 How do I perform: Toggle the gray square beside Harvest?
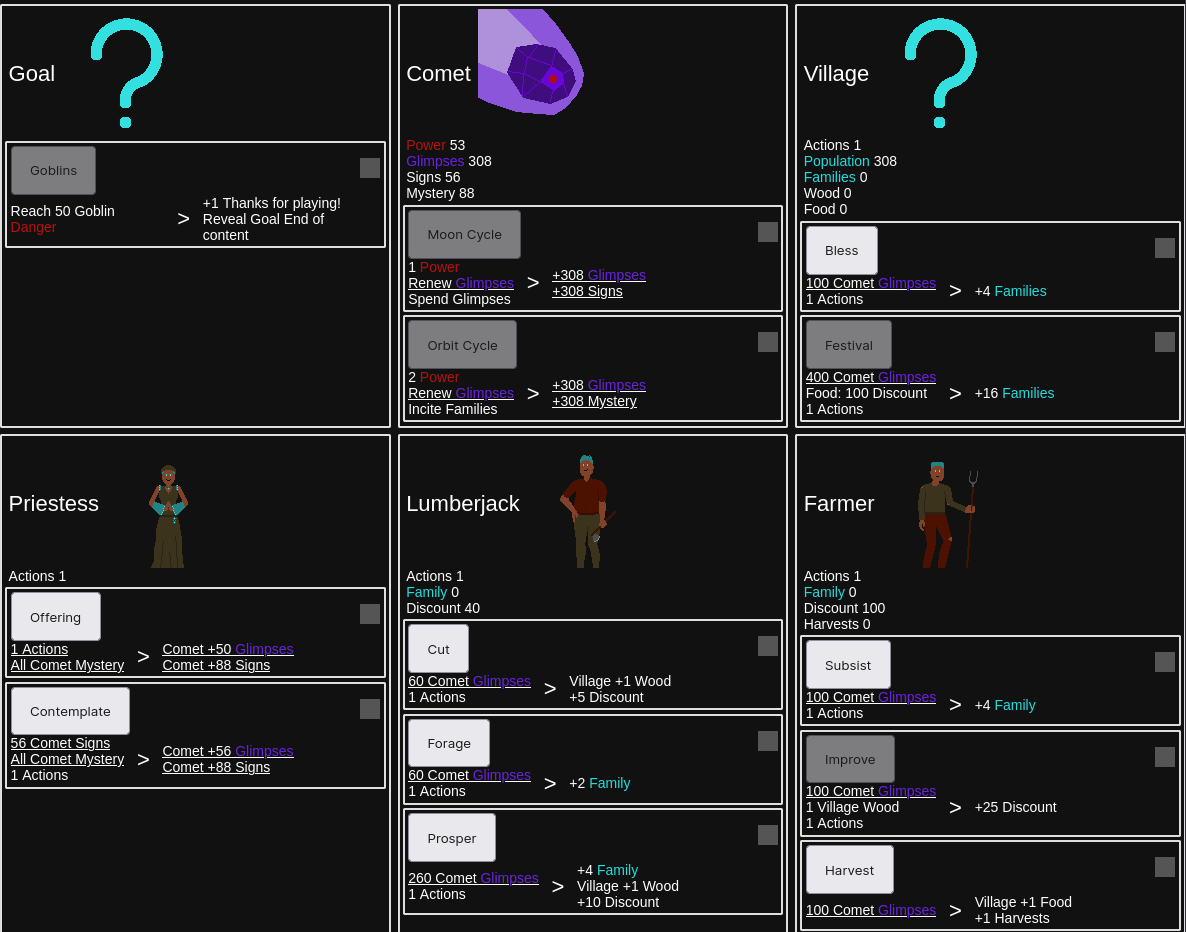click(x=1165, y=867)
